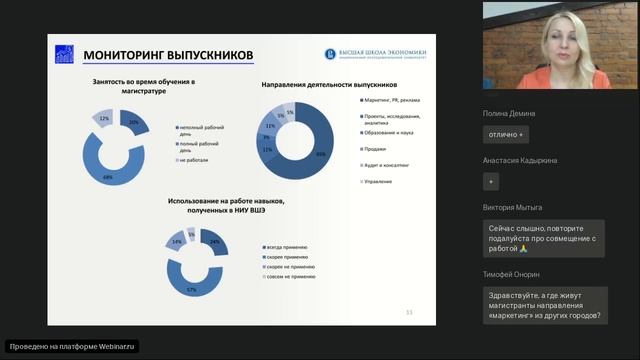Image resolution: width=640 pixels, height=360 pixels.
Task: Select legend entry 'Управление'
Action: click(376, 182)
